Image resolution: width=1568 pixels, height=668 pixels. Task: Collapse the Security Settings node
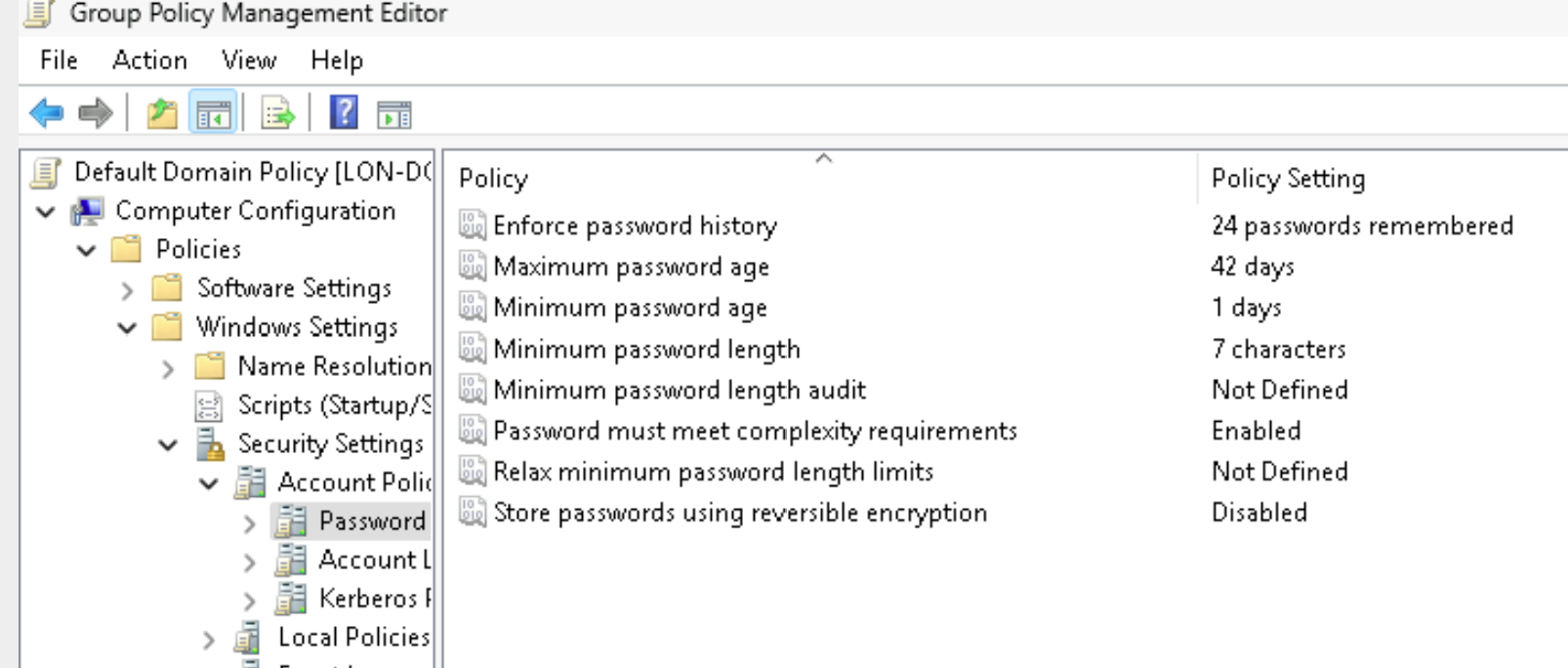click(x=168, y=445)
